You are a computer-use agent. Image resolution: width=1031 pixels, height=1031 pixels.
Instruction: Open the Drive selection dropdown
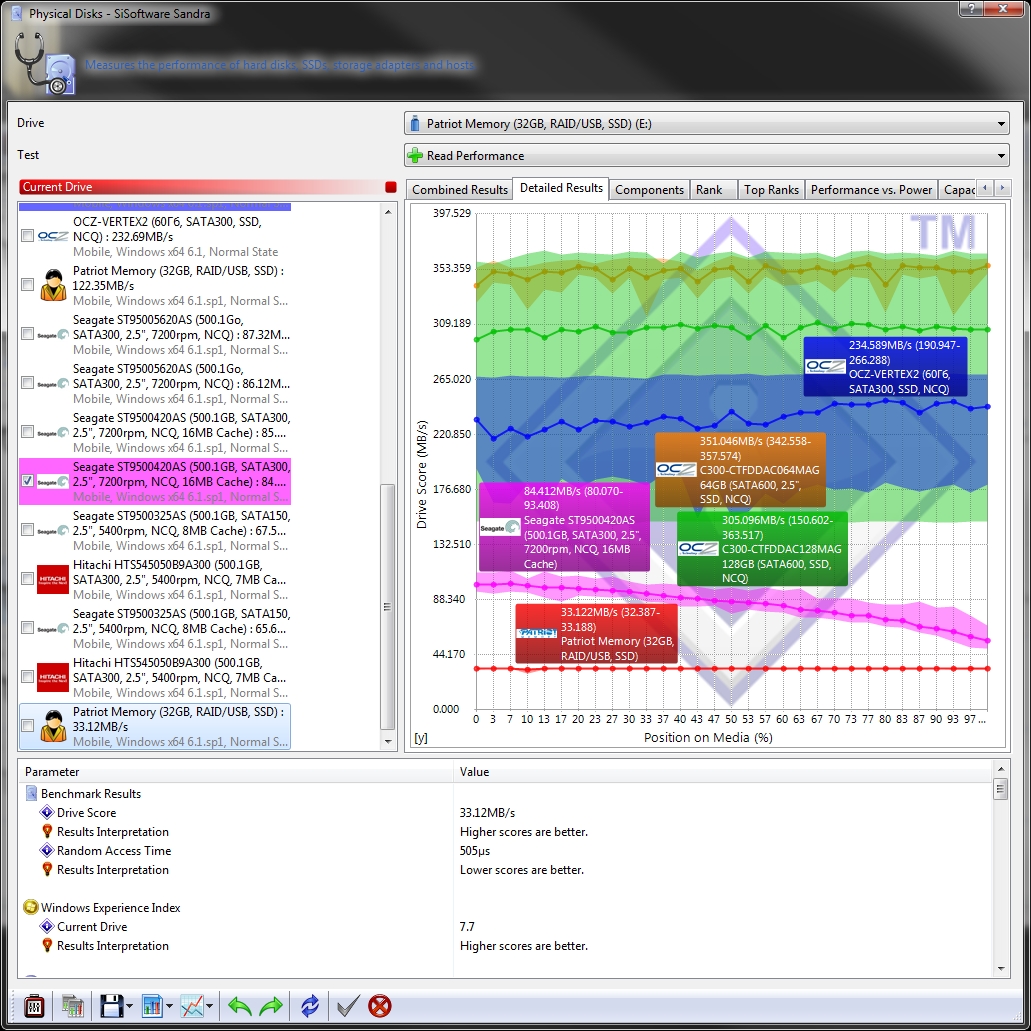pyautogui.click(x=707, y=124)
